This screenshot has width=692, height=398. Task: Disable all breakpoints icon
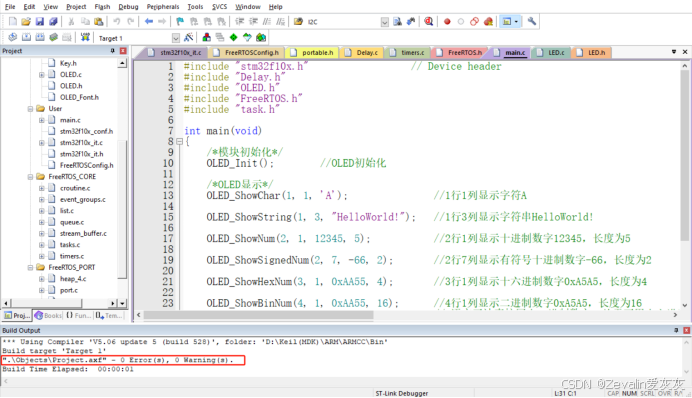pyautogui.click(x=474, y=21)
